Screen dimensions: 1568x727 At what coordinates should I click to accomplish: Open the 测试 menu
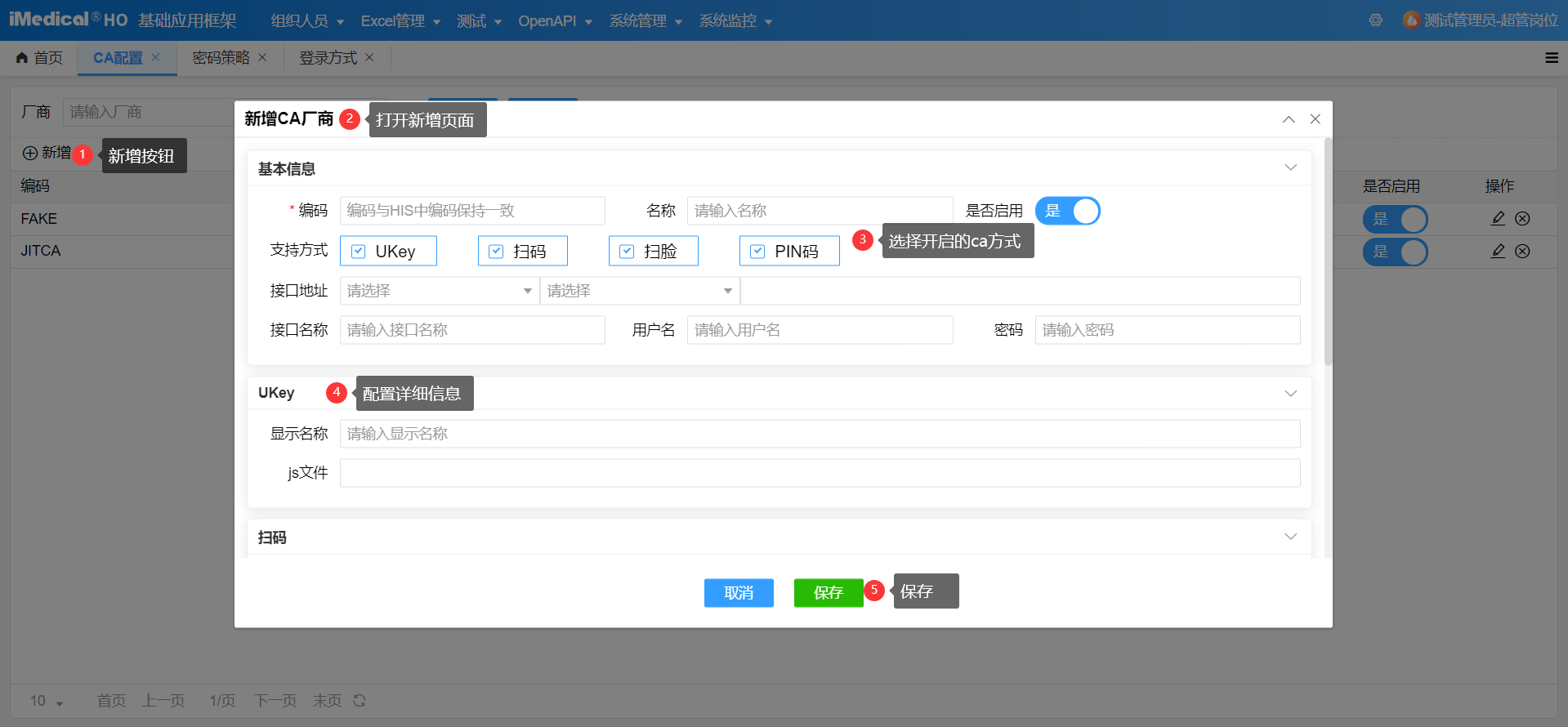[x=479, y=21]
